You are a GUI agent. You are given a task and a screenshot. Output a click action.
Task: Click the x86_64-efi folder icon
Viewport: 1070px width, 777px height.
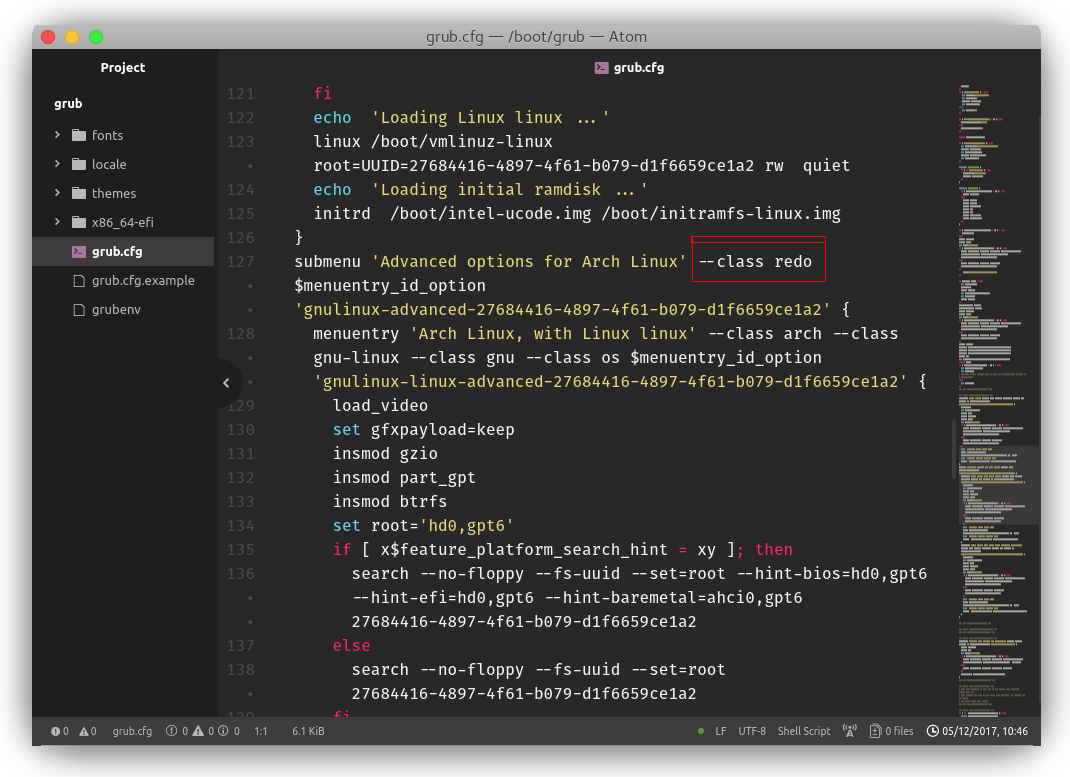(79, 222)
